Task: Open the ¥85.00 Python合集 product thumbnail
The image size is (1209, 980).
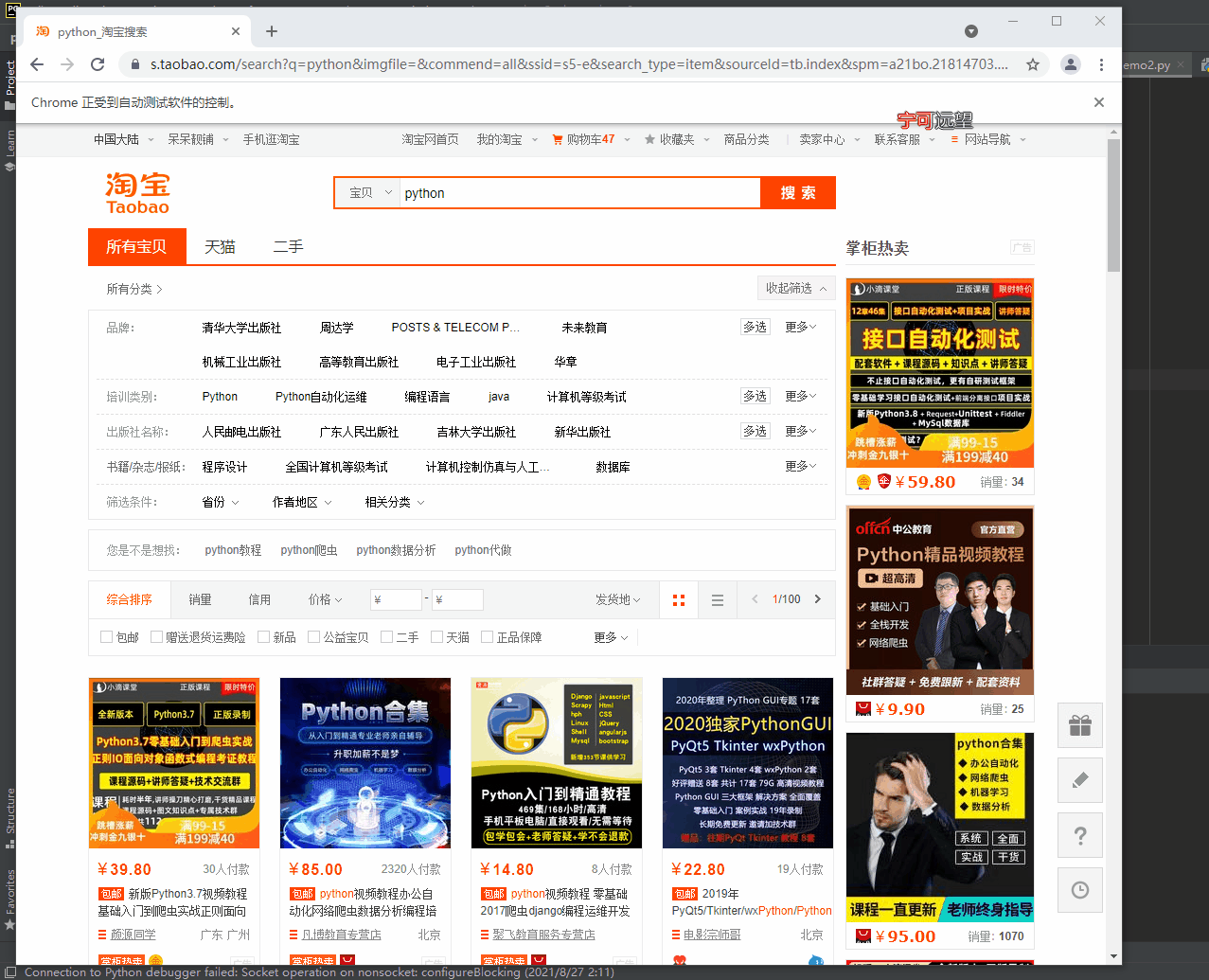Action: tap(365, 763)
